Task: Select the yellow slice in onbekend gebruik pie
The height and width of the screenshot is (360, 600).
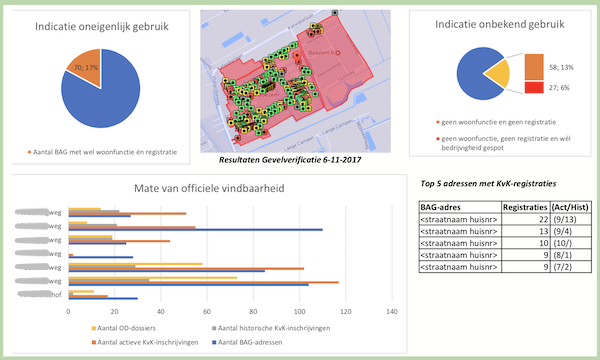Action: [x=499, y=74]
